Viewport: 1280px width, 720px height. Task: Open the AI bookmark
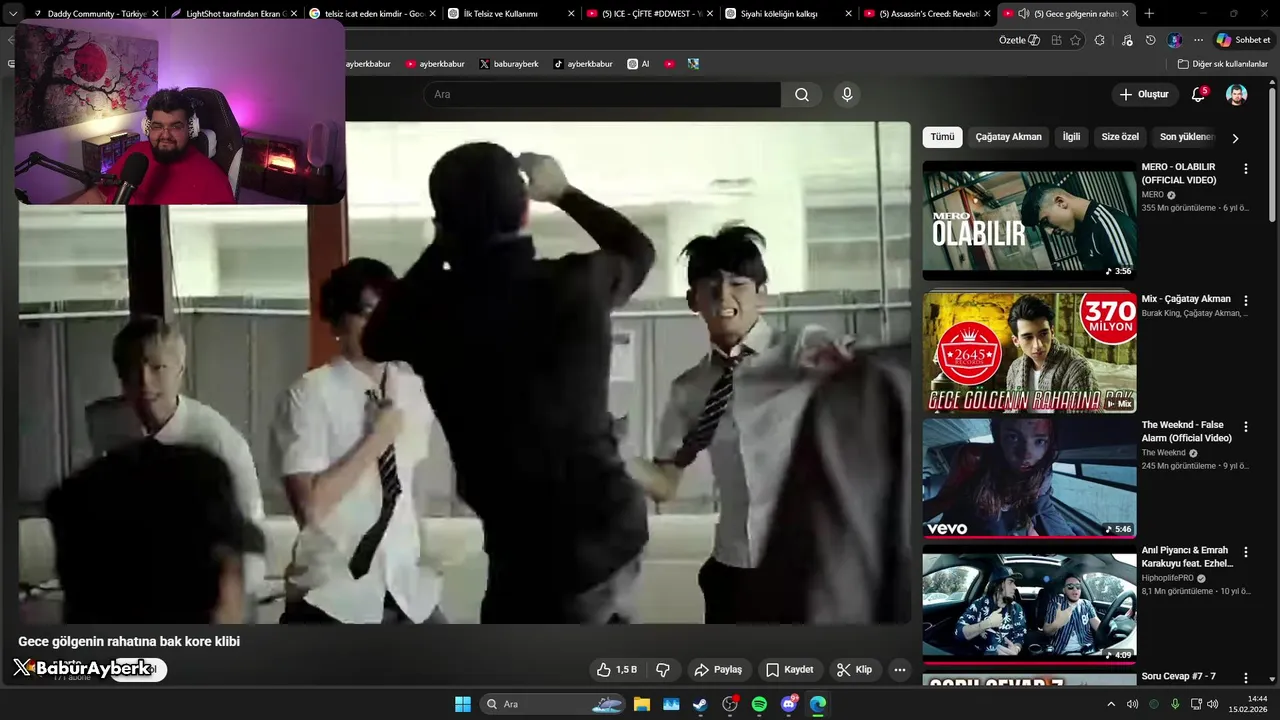point(639,64)
